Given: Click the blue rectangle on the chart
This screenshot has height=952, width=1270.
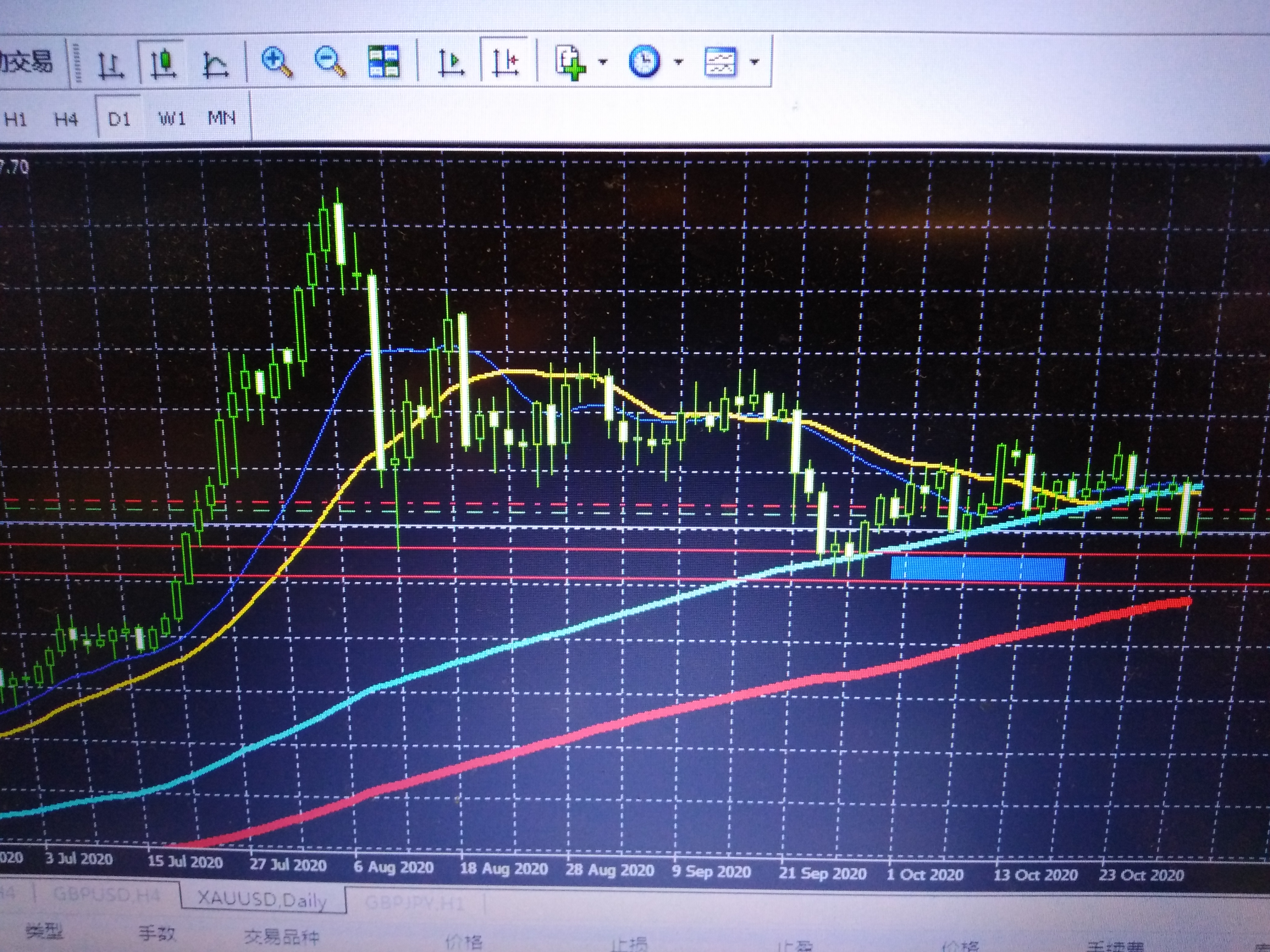Looking at the screenshot, I should point(978,569).
